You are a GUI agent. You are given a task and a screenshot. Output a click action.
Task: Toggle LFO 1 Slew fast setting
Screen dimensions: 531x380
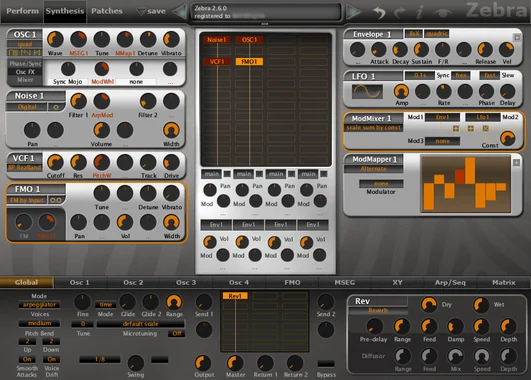click(x=489, y=75)
